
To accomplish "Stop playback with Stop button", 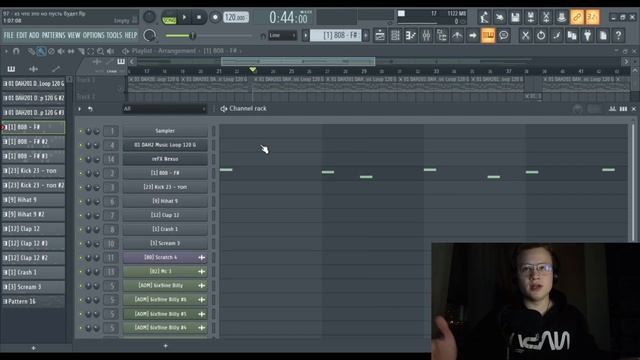I will point(199,18).
